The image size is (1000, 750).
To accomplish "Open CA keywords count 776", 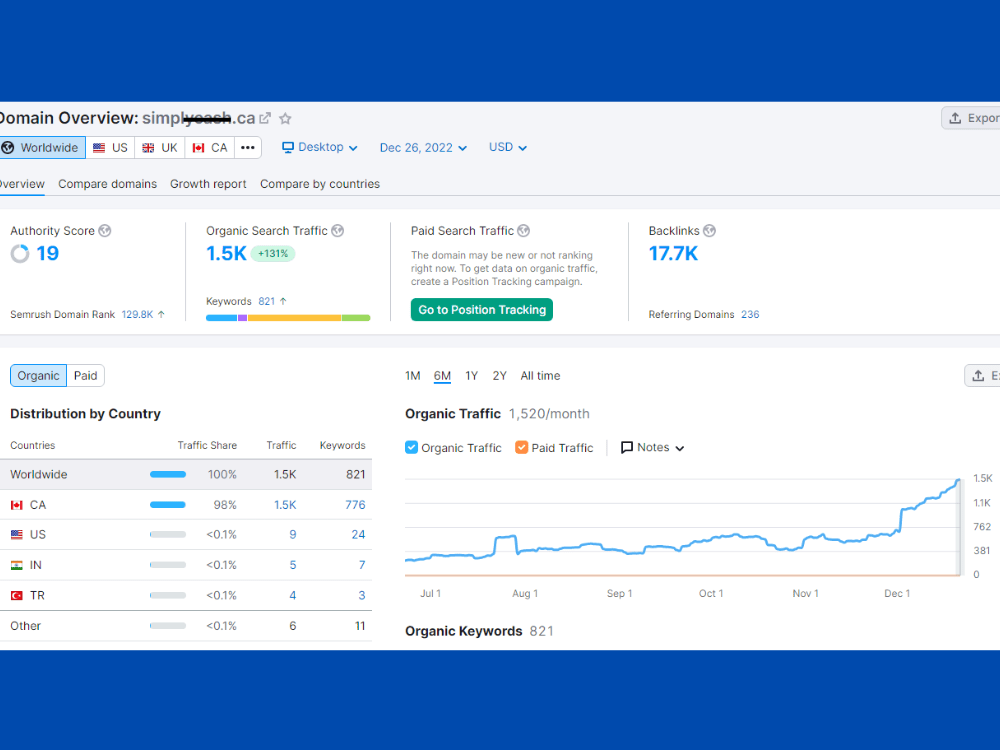I will point(355,505).
